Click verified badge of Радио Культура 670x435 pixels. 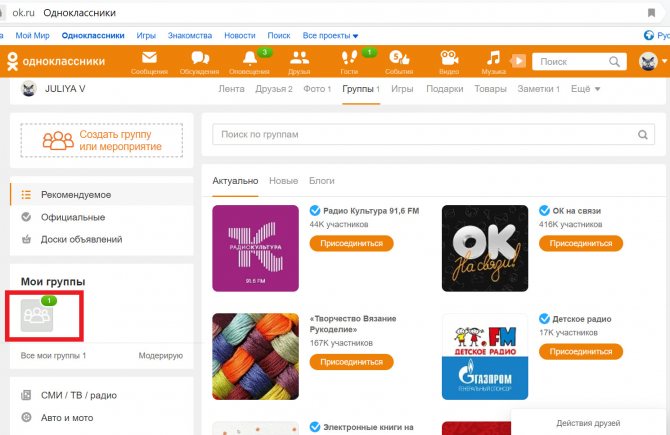(315, 211)
